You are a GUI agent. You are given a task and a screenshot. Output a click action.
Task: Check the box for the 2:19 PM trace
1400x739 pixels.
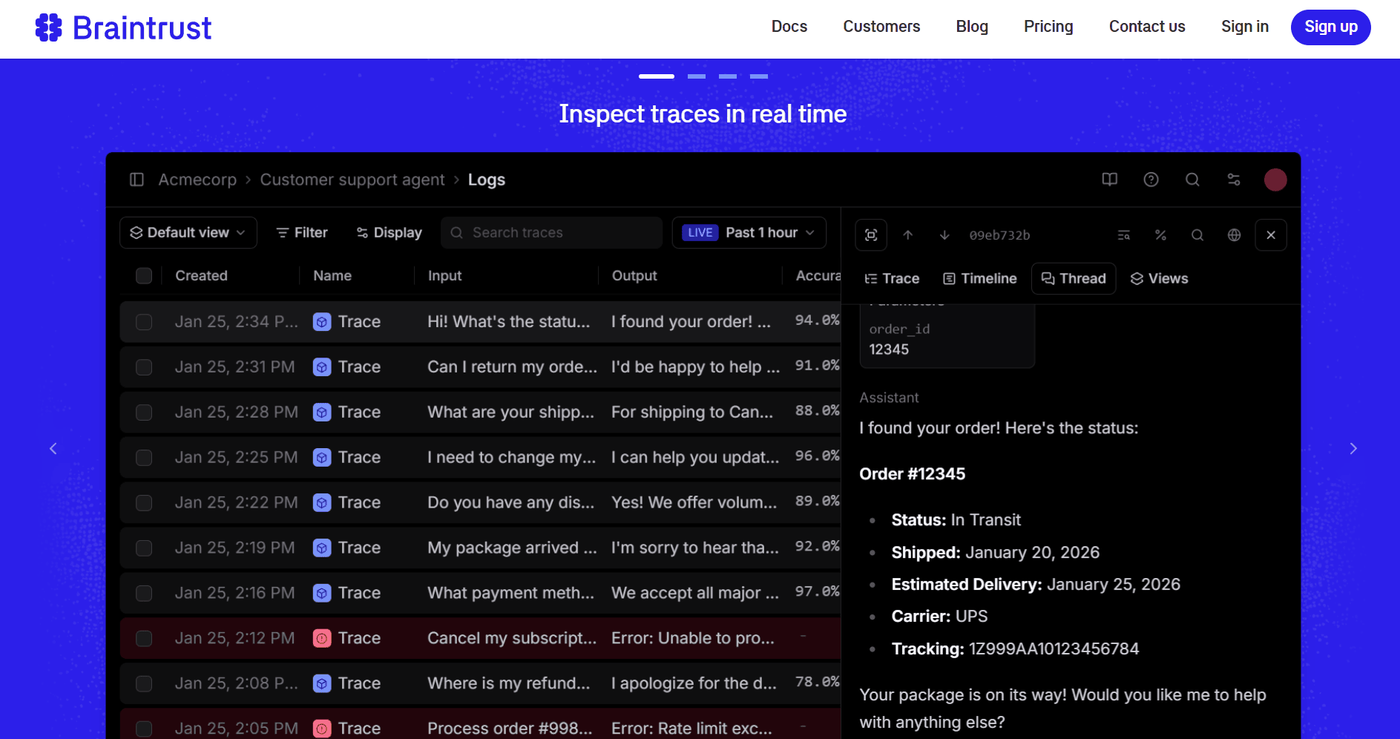pos(144,548)
